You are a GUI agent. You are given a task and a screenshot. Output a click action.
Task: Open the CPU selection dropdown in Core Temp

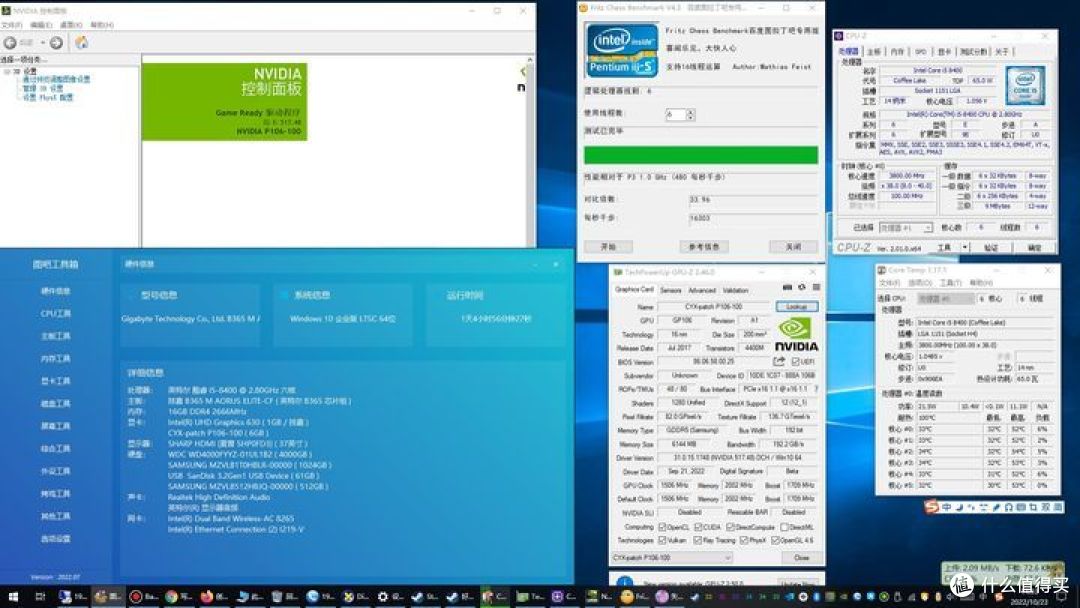946,299
